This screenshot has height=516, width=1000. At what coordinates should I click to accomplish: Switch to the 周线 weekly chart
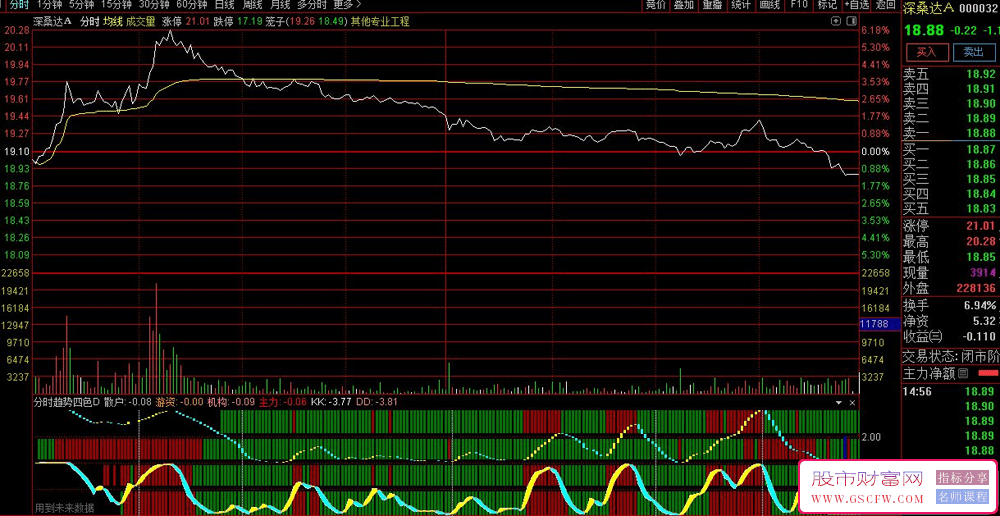coord(253,4)
